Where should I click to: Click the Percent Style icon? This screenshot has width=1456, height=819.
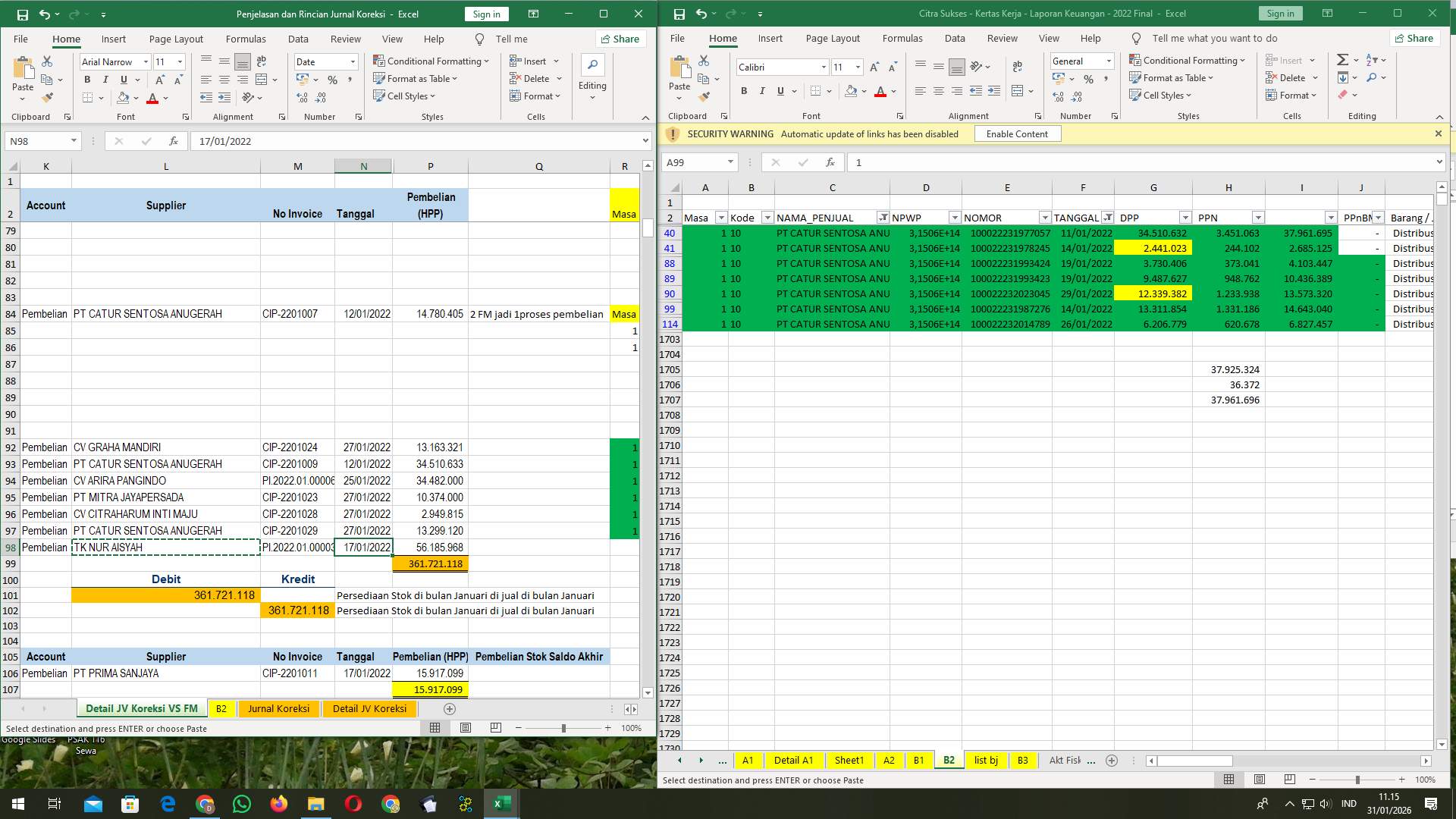point(332,79)
